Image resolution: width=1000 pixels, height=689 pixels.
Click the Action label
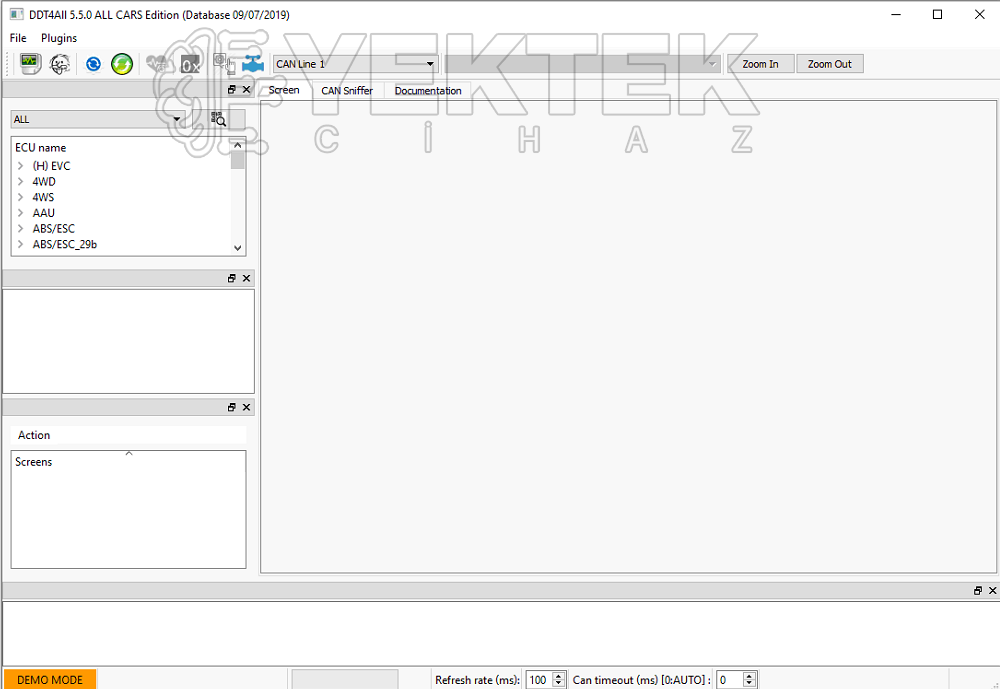click(34, 435)
